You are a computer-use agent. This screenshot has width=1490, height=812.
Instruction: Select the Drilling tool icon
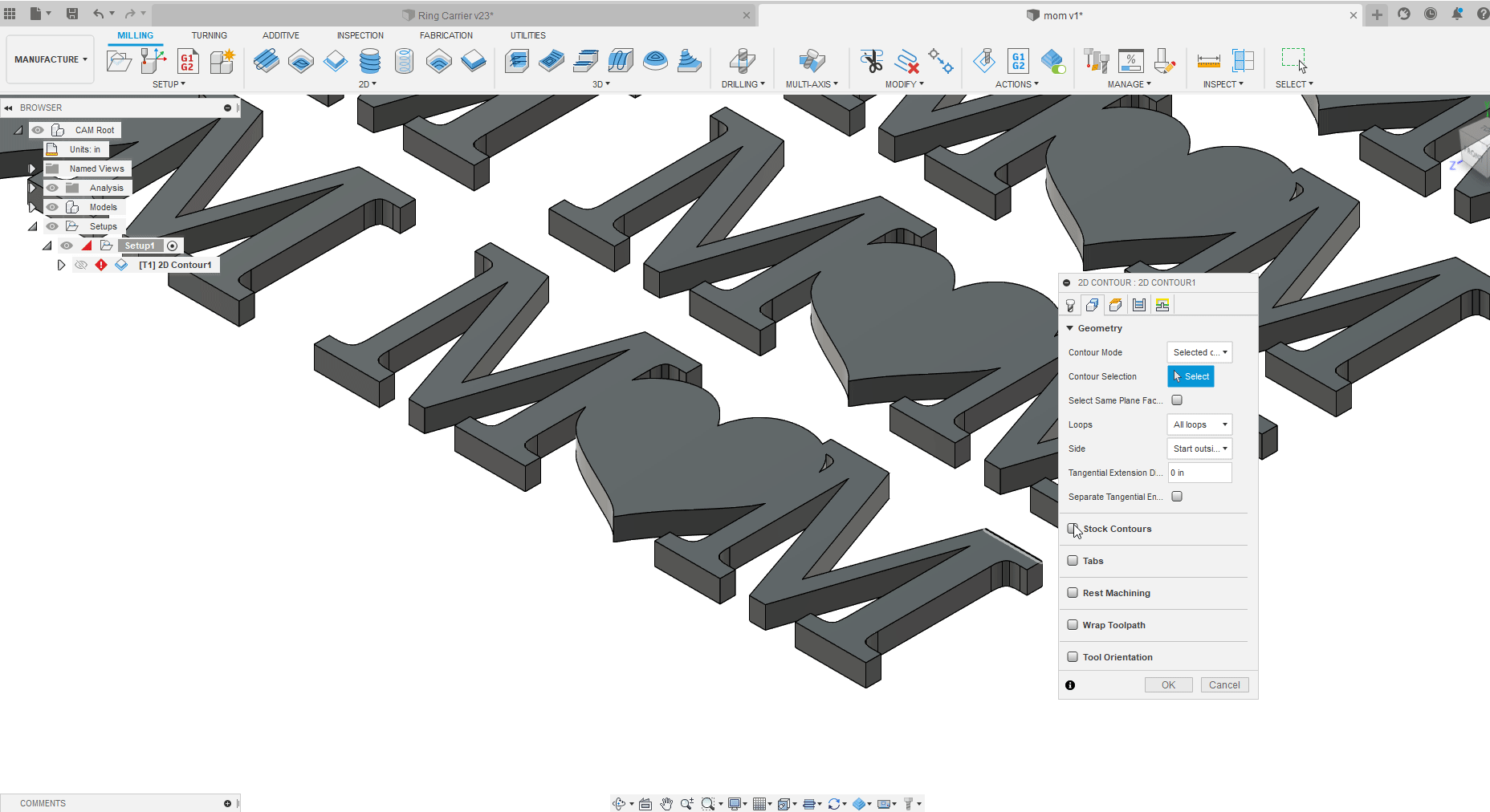tap(742, 61)
